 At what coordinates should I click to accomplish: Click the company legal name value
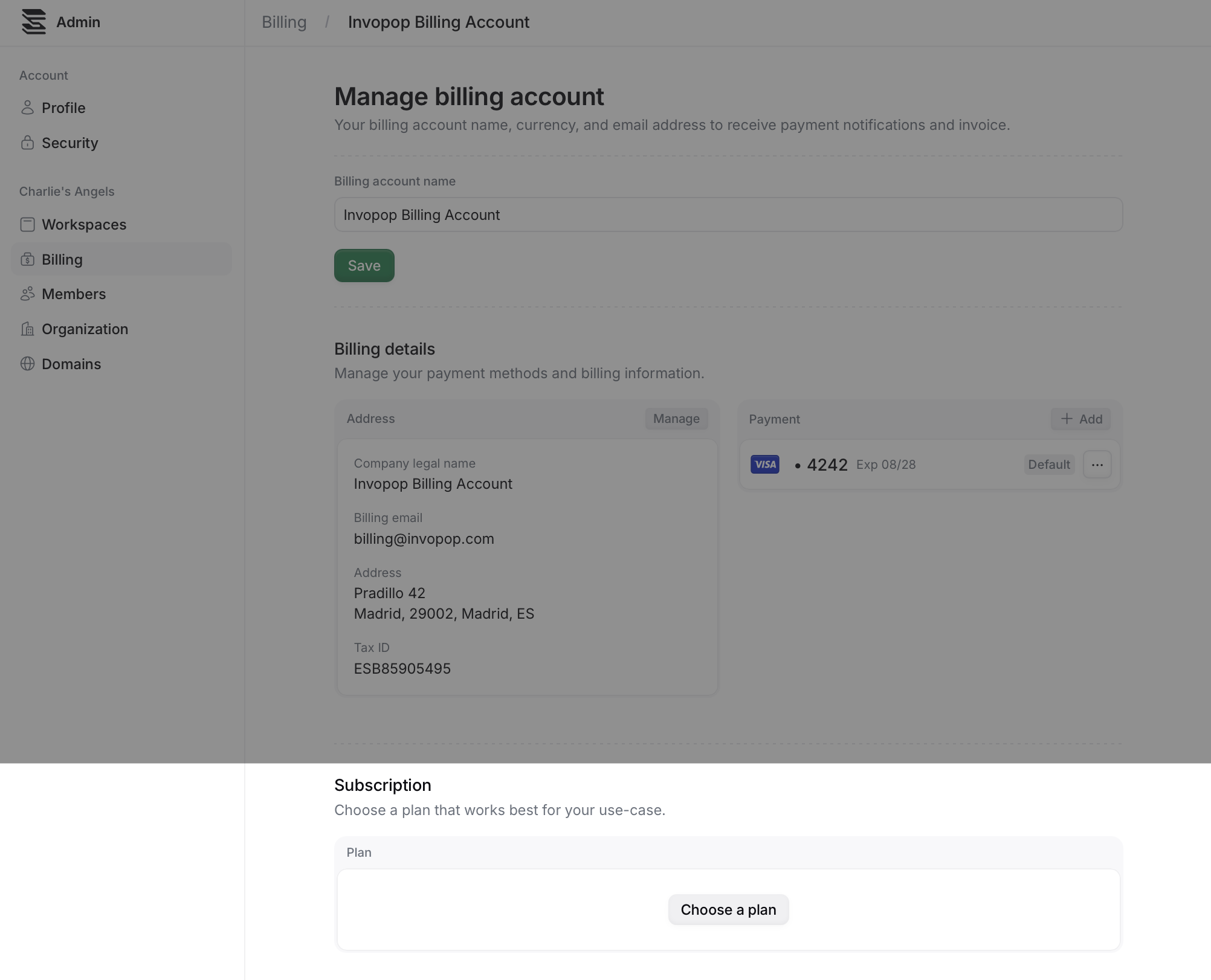click(x=433, y=484)
